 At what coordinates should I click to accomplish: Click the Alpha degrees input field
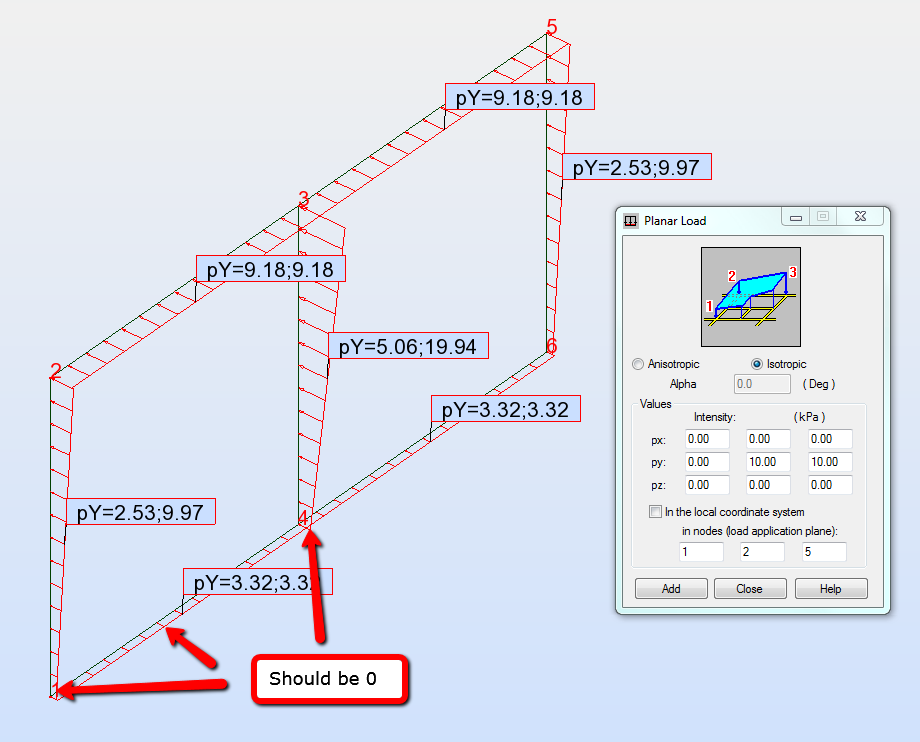762,383
